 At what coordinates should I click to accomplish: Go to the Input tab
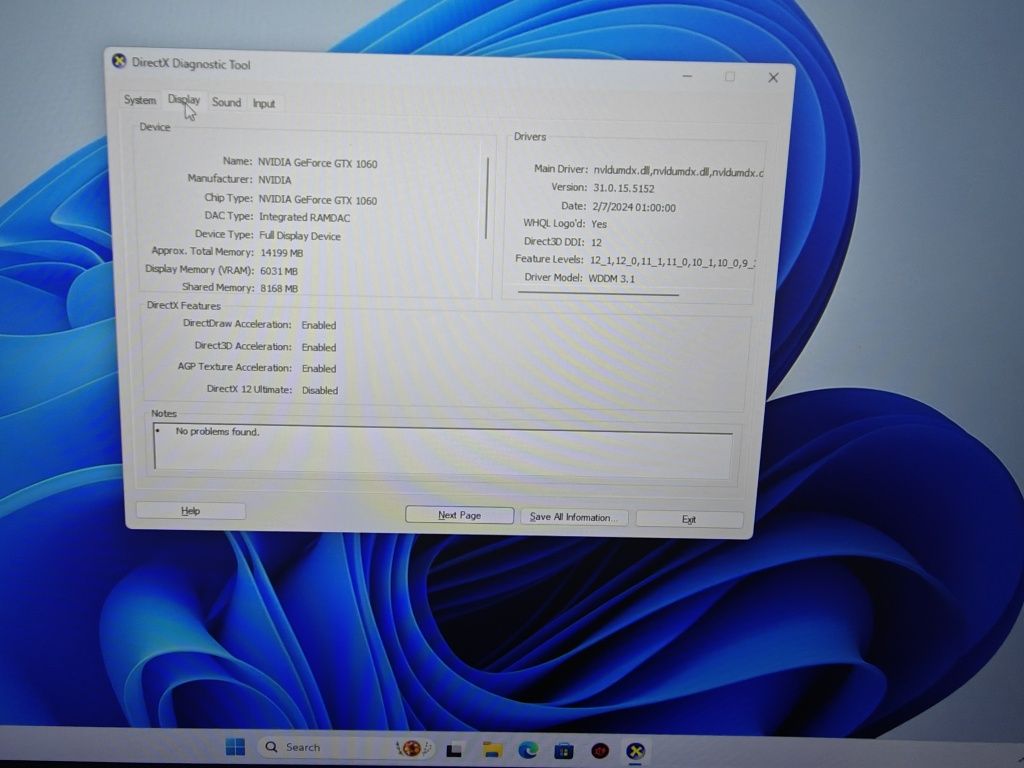tap(264, 103)
